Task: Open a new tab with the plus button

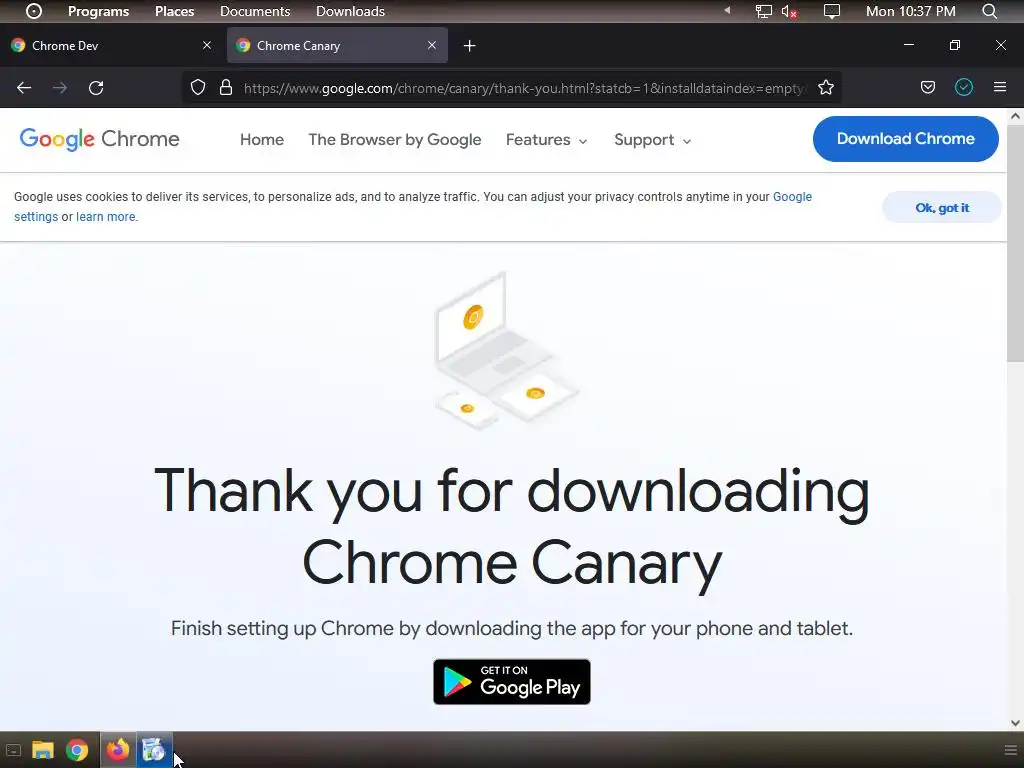Action: [x=470, y=46]
